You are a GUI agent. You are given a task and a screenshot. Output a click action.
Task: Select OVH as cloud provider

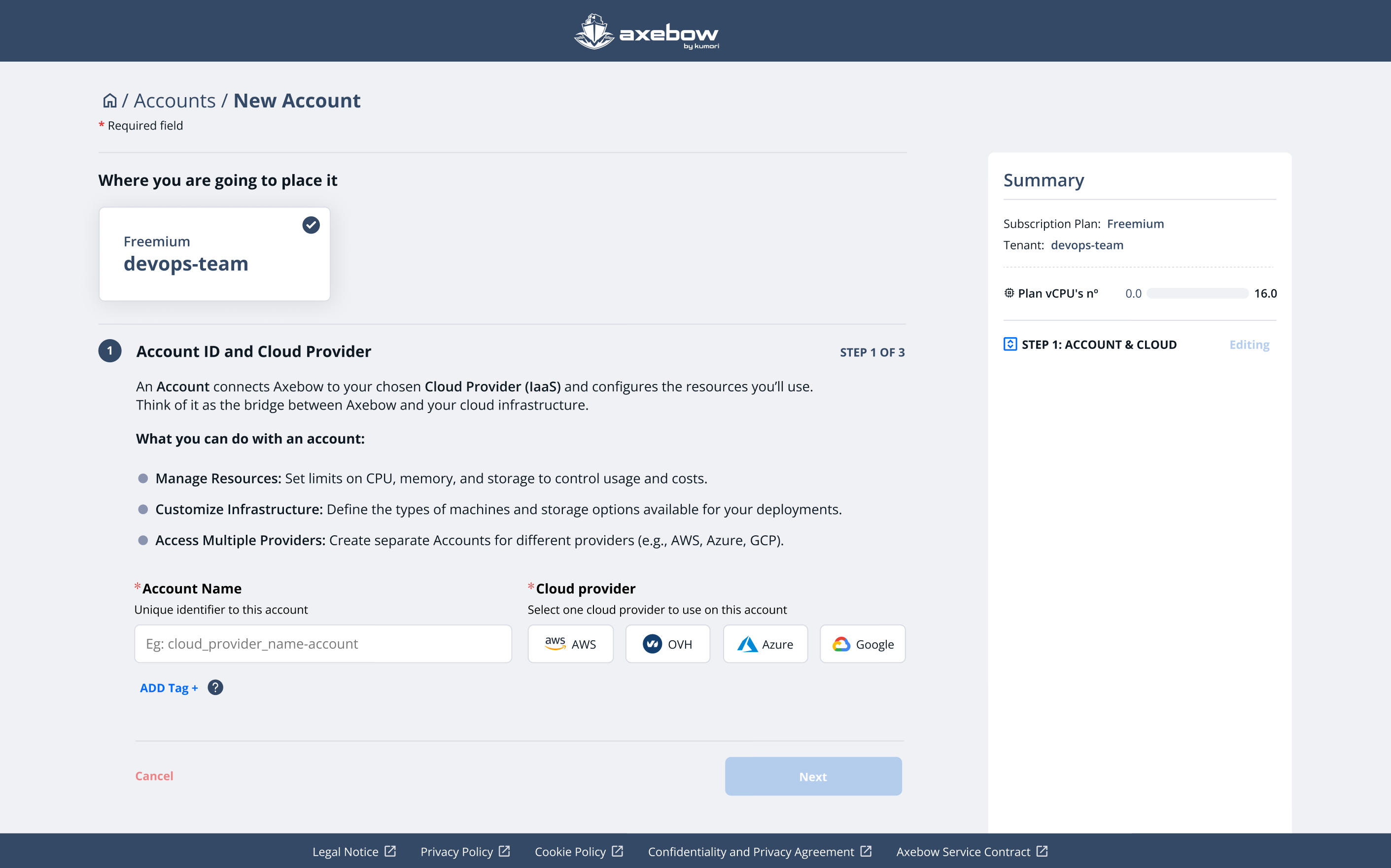(668, 644)
